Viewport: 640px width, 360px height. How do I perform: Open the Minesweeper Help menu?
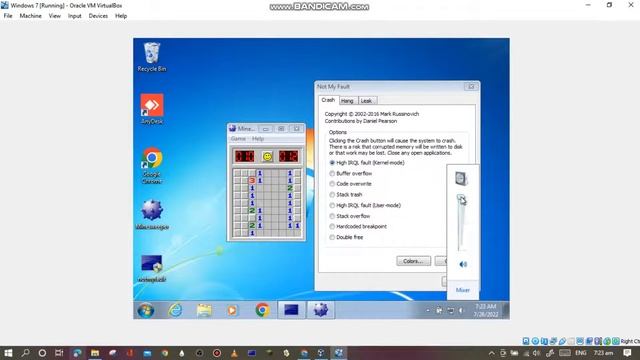tap(258, 139)
